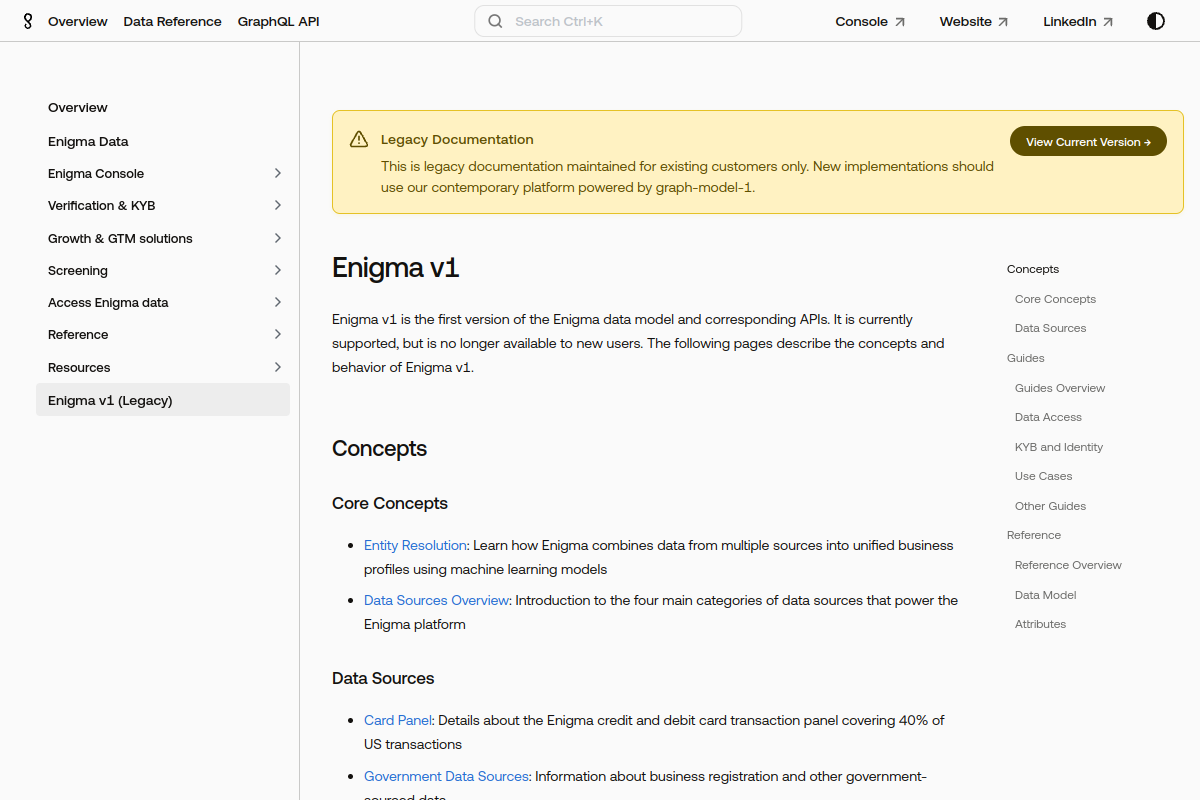1200x800 pixels.
Task: Expand the Enigma Console sidebar section
Action: [x=278, y=173]
